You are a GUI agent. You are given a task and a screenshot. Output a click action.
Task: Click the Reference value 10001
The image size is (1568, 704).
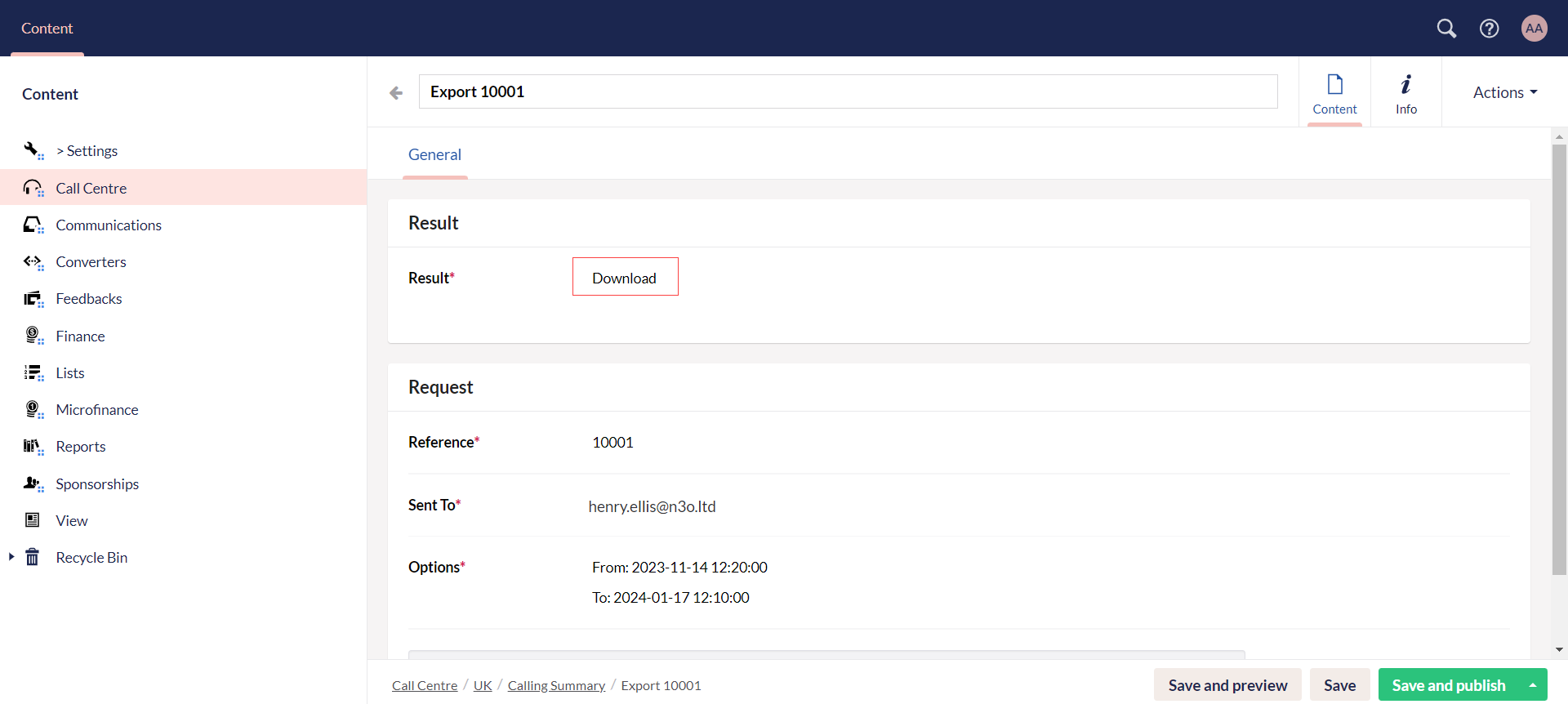pos(612,442)
